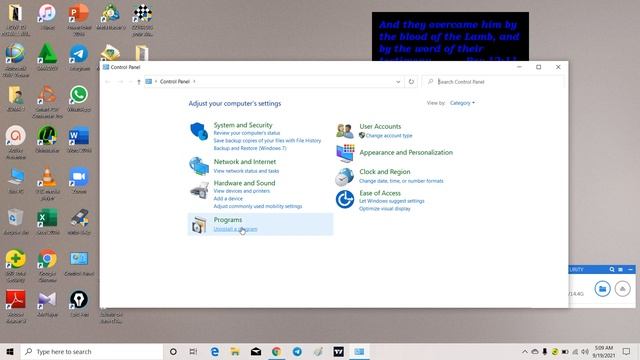Click the folder button in security popup
This screenshot has height=360, width=640.
pyautogui.click(x=602, y=289)
